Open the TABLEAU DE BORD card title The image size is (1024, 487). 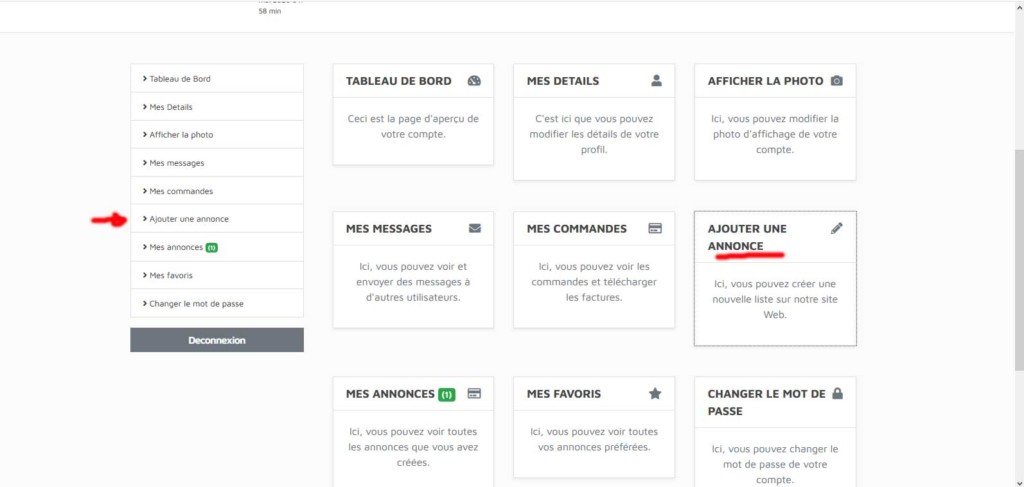pyautogui.click(x=398, y=81)
